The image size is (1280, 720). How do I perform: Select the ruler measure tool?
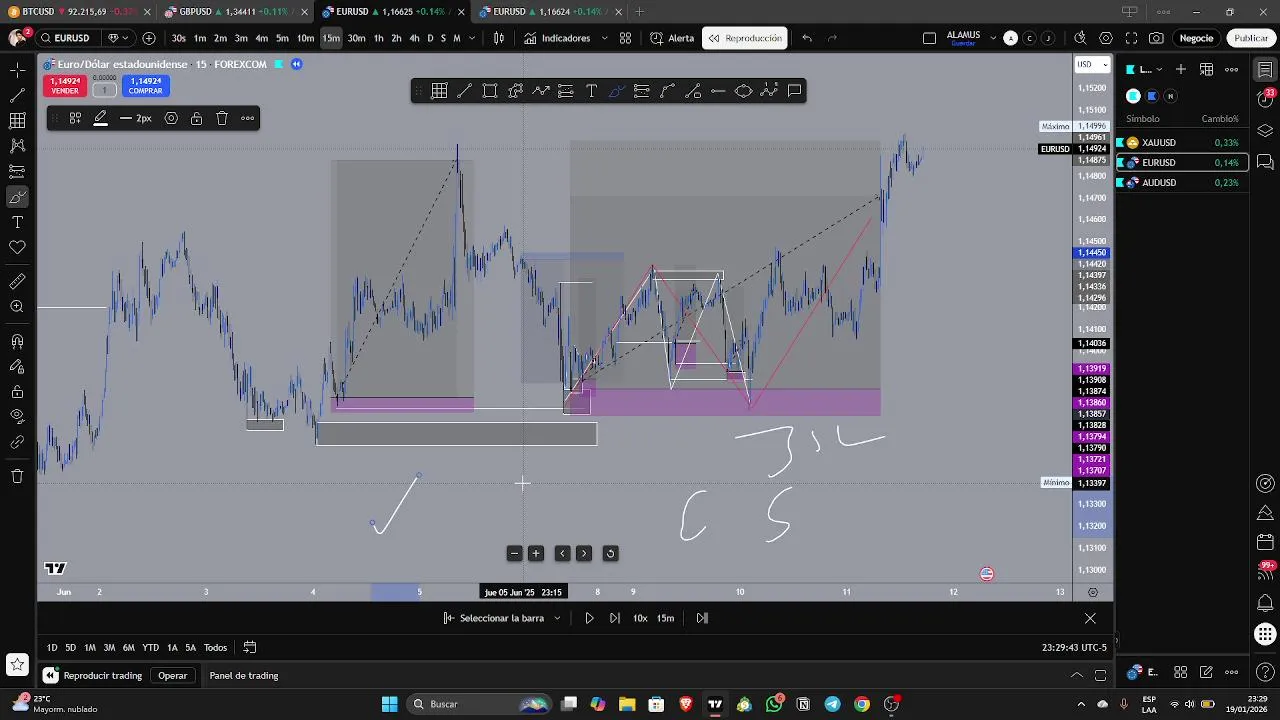click(17, 282)
